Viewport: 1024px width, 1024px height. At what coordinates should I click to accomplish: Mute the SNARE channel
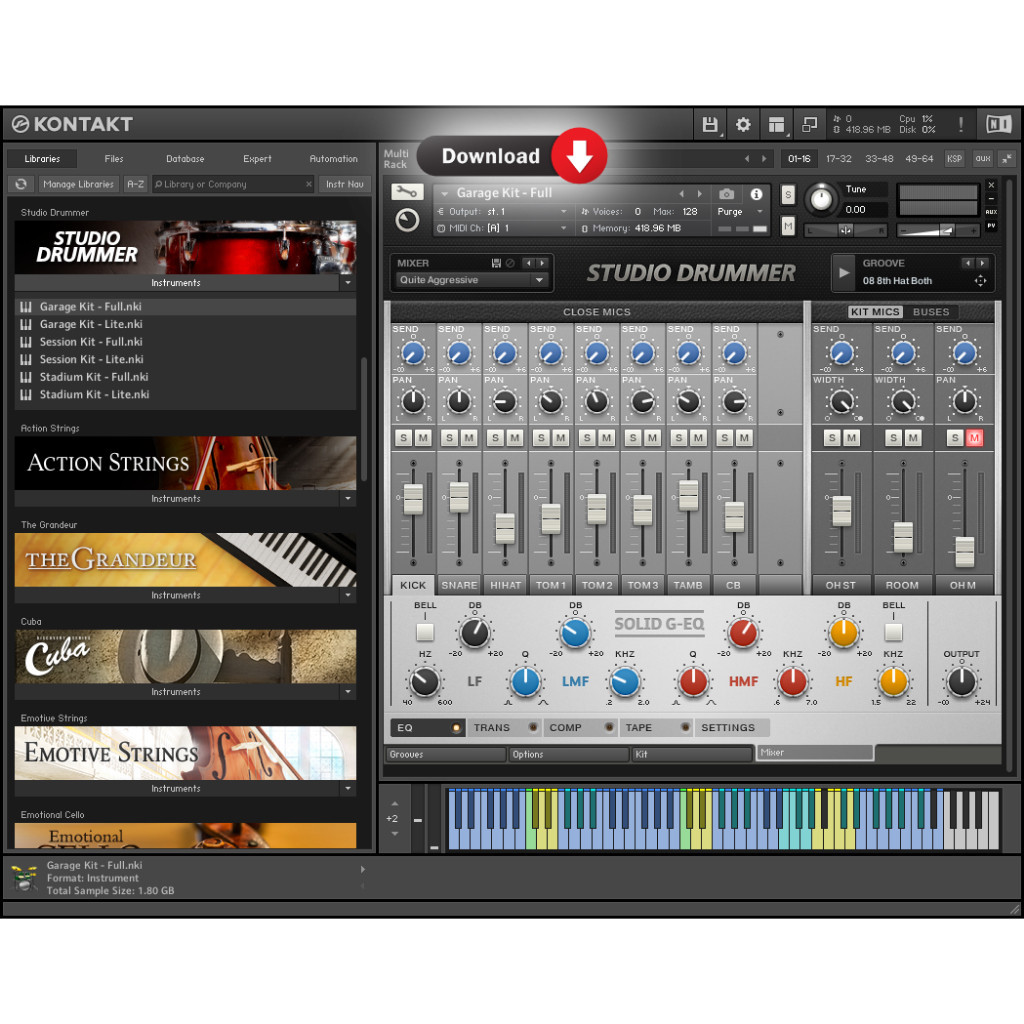coord(469,438)
